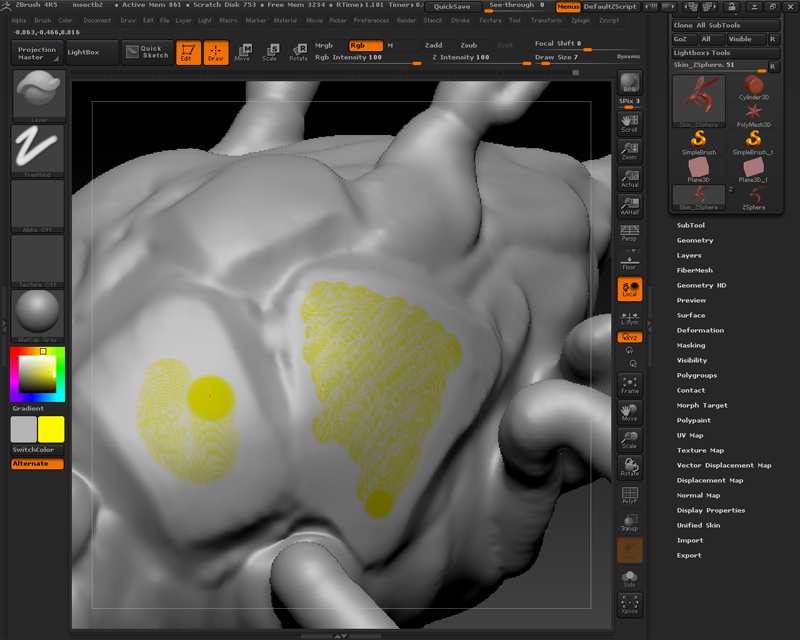Open the Stroke menu

(460, 20)
